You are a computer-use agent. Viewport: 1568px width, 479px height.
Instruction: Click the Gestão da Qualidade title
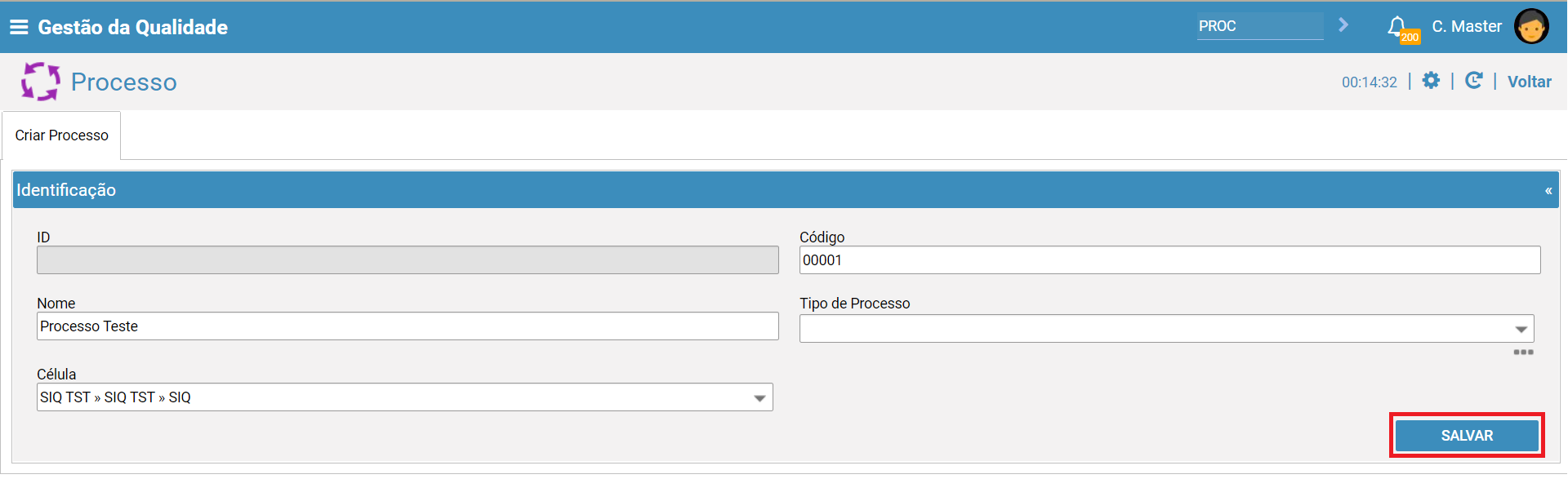pos(132,27)
